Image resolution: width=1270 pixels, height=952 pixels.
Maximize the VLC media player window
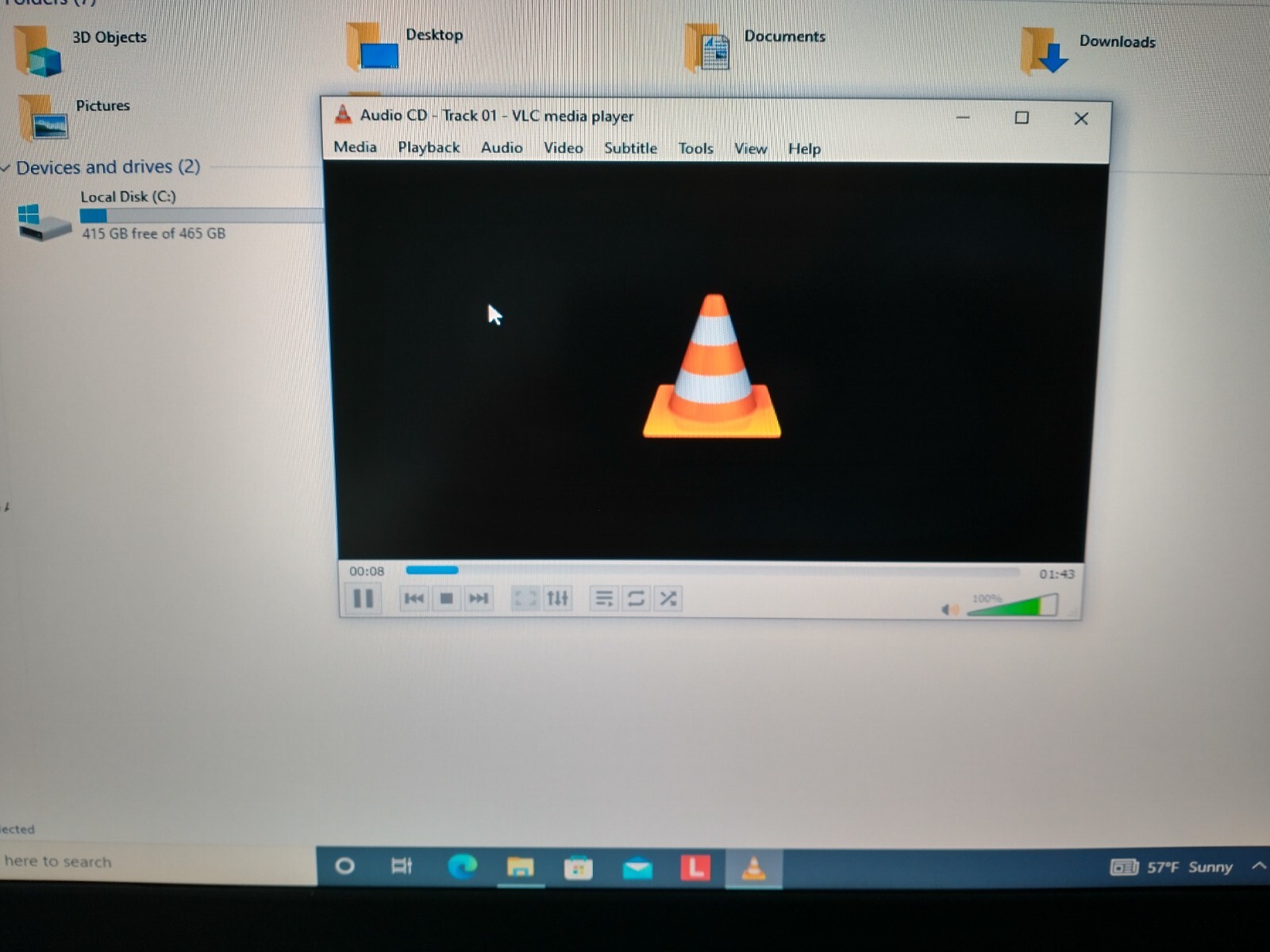[x=1022, y=117]
